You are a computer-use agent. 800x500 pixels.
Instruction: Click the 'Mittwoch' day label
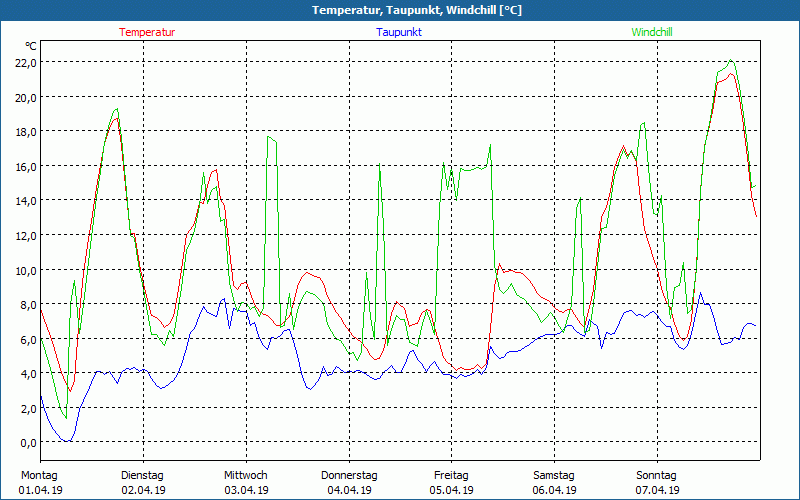(x=245, y=476)
